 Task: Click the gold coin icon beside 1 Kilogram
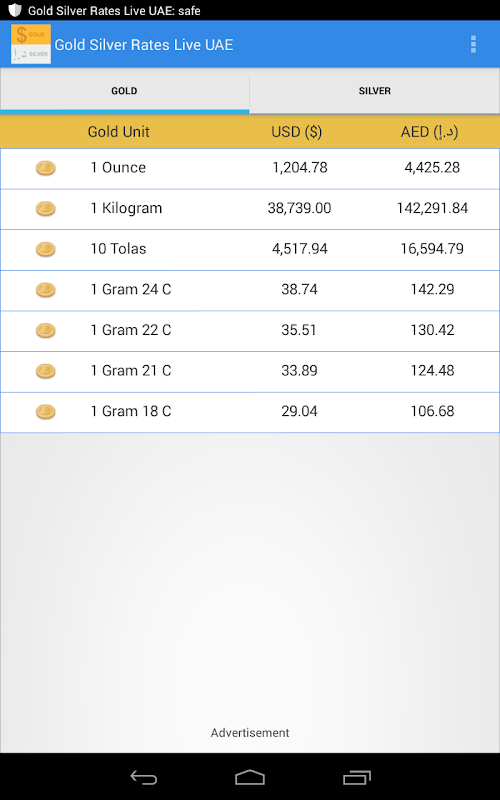tap(45, 209)
